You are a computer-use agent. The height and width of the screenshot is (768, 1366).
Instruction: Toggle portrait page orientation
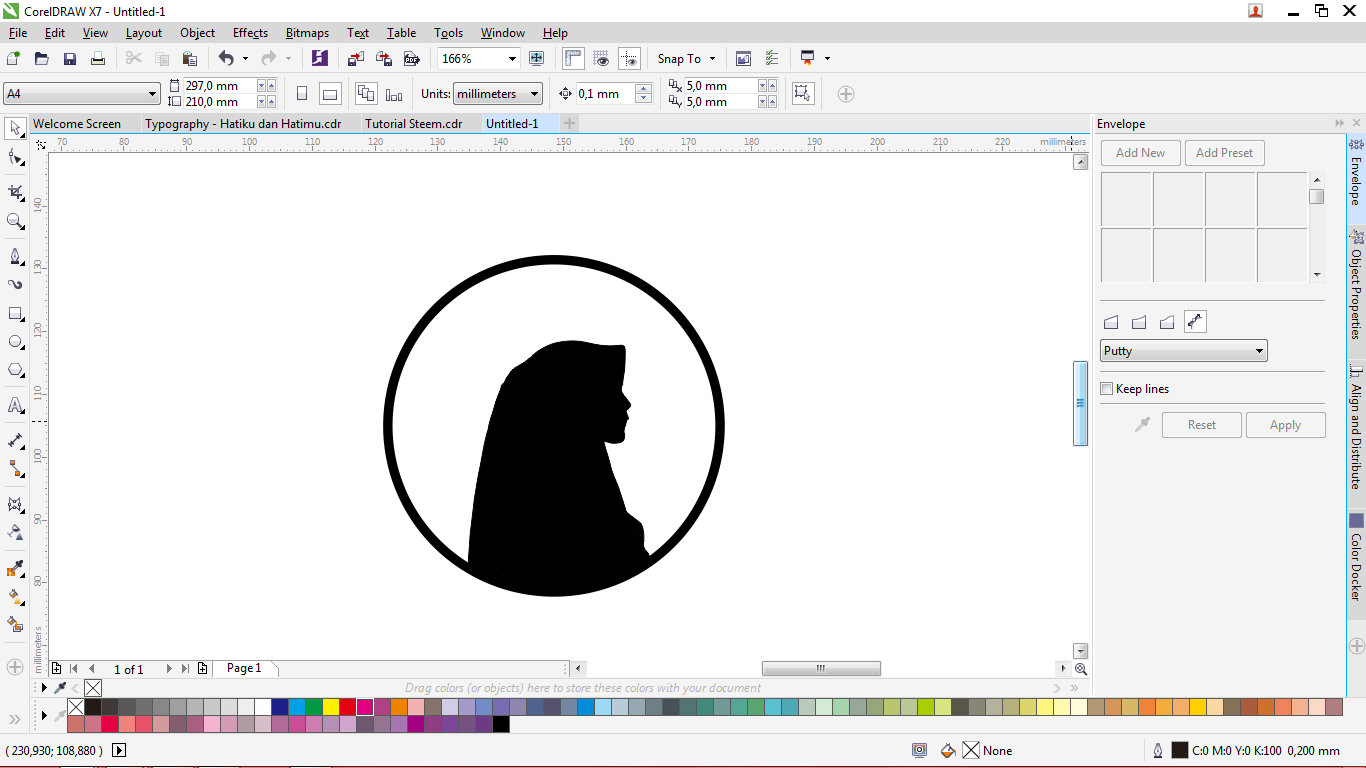[x=302, y=94]
